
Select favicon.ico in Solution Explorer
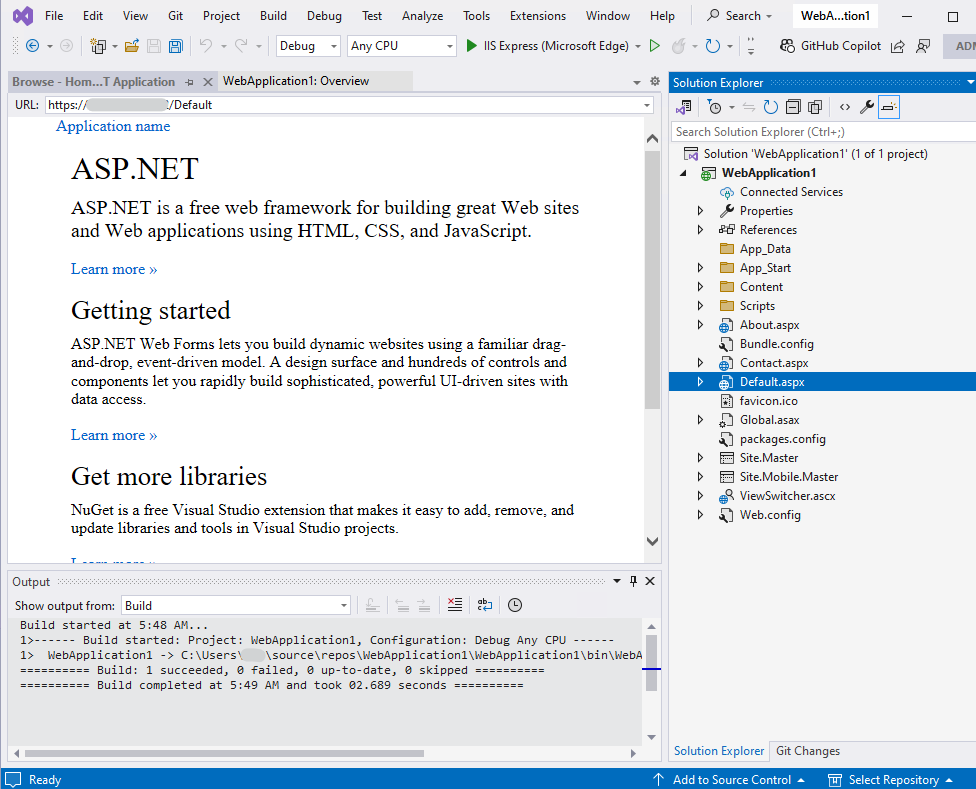(x=769, y=401)
